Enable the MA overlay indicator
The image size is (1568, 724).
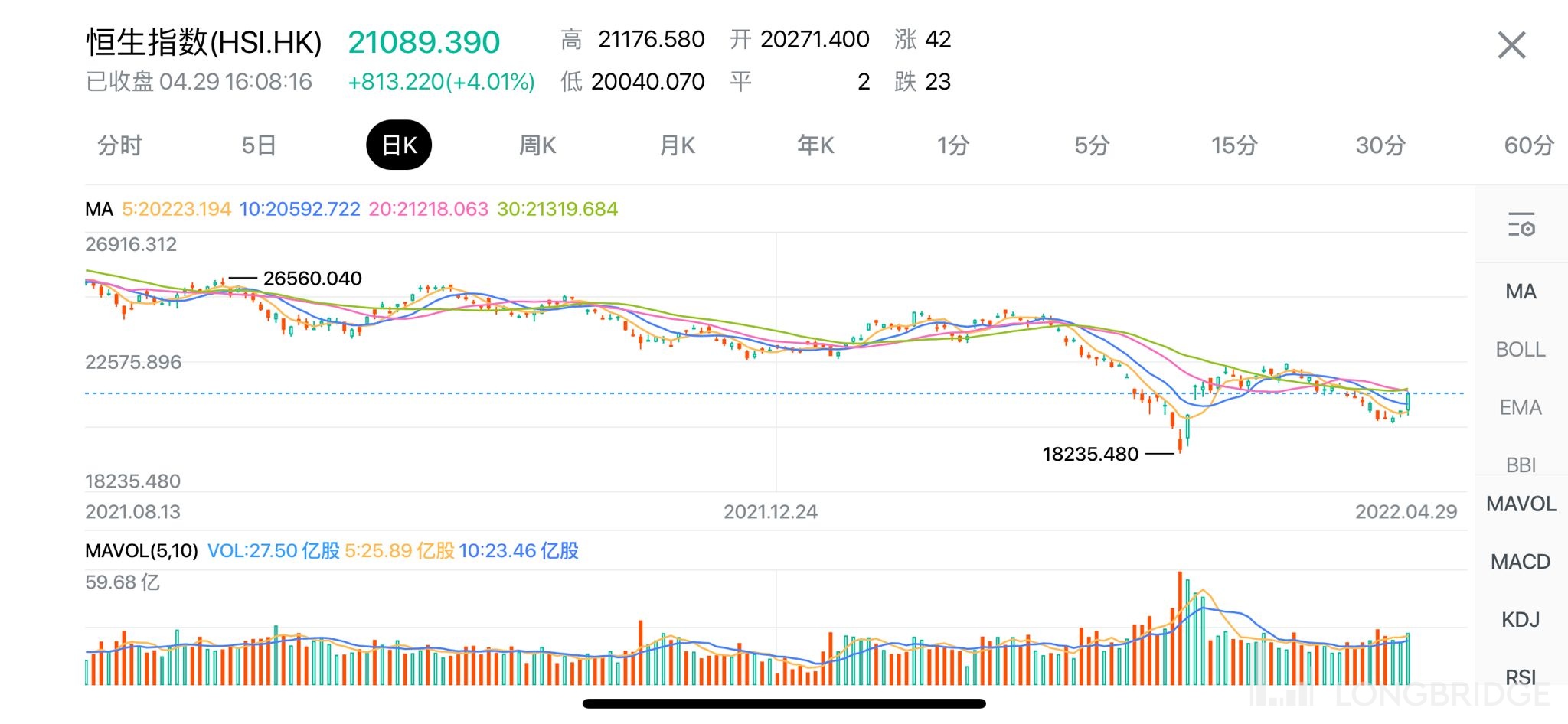(x=1521, y=292)
